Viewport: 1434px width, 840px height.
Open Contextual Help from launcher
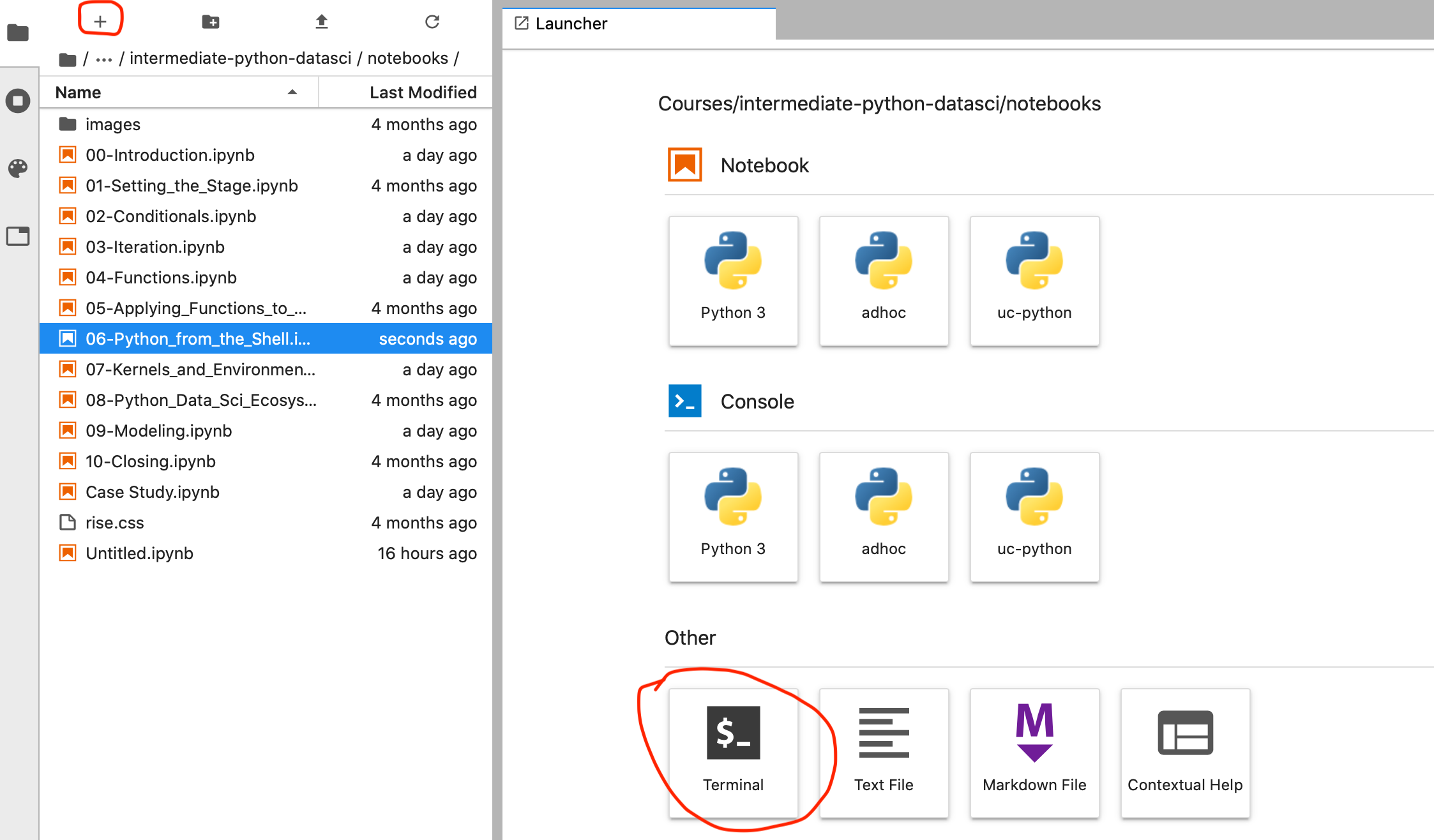1185,753
